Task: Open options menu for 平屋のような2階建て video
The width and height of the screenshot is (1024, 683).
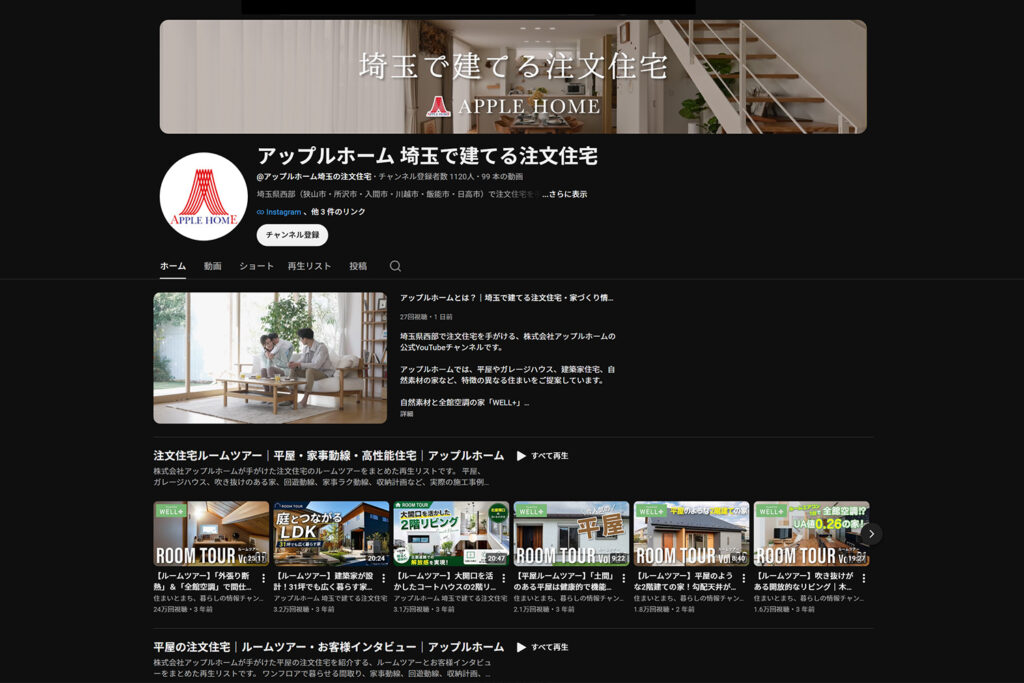Action: [744, 579]
